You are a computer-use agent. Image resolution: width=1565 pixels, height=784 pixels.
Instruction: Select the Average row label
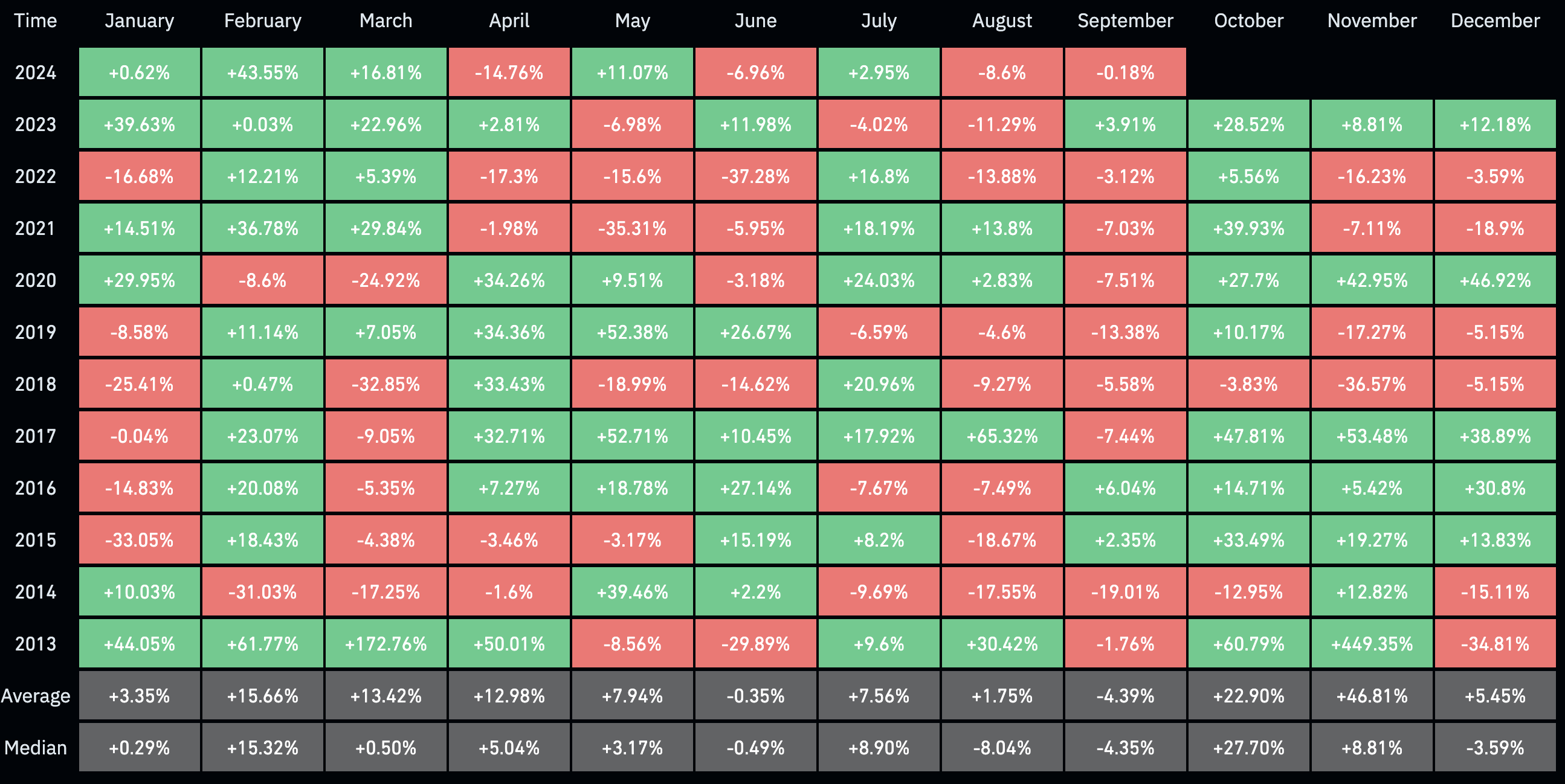pyautogui.click(x=35, y=696)
